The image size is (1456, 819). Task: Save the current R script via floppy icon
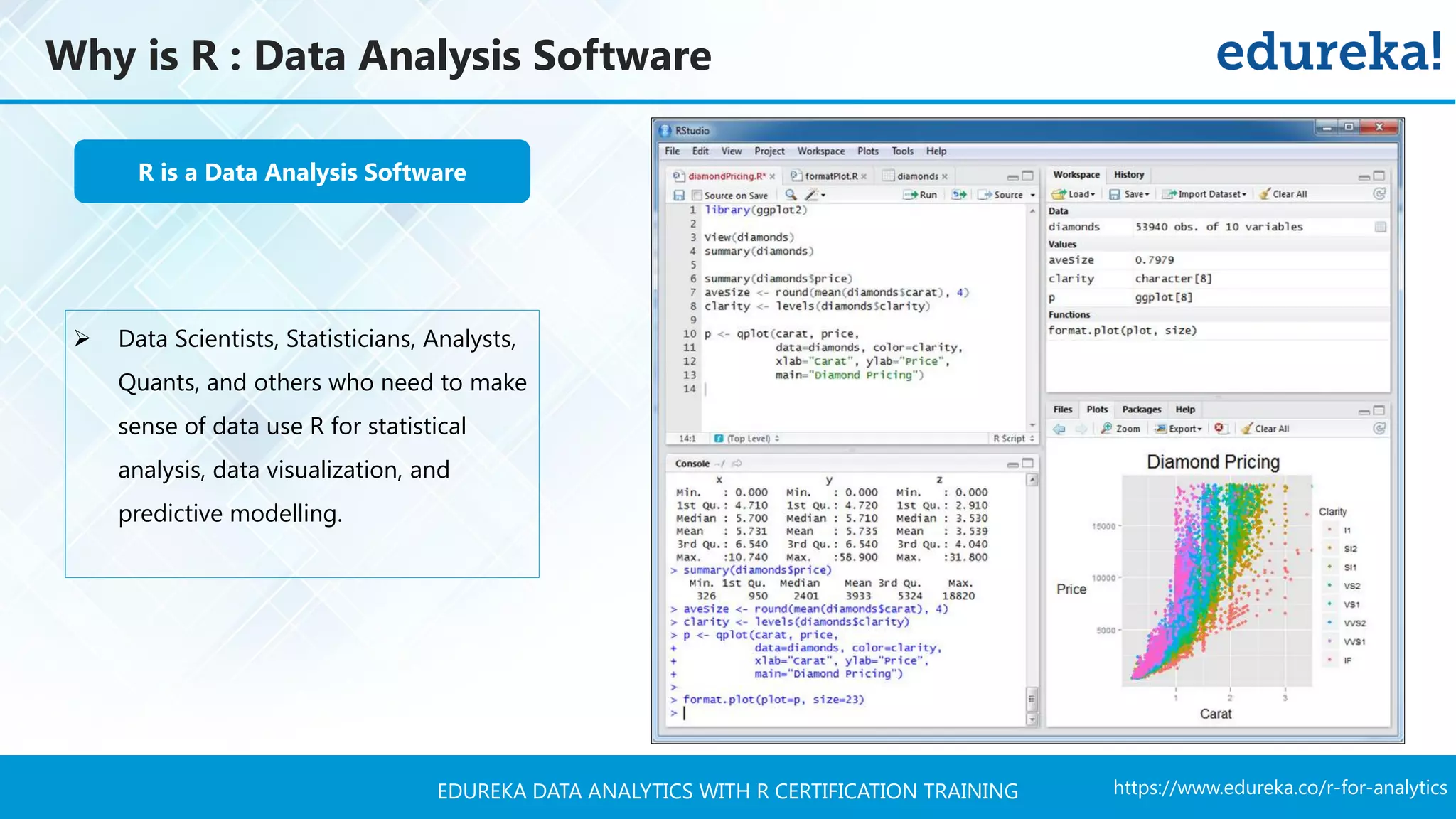(679, 195)
